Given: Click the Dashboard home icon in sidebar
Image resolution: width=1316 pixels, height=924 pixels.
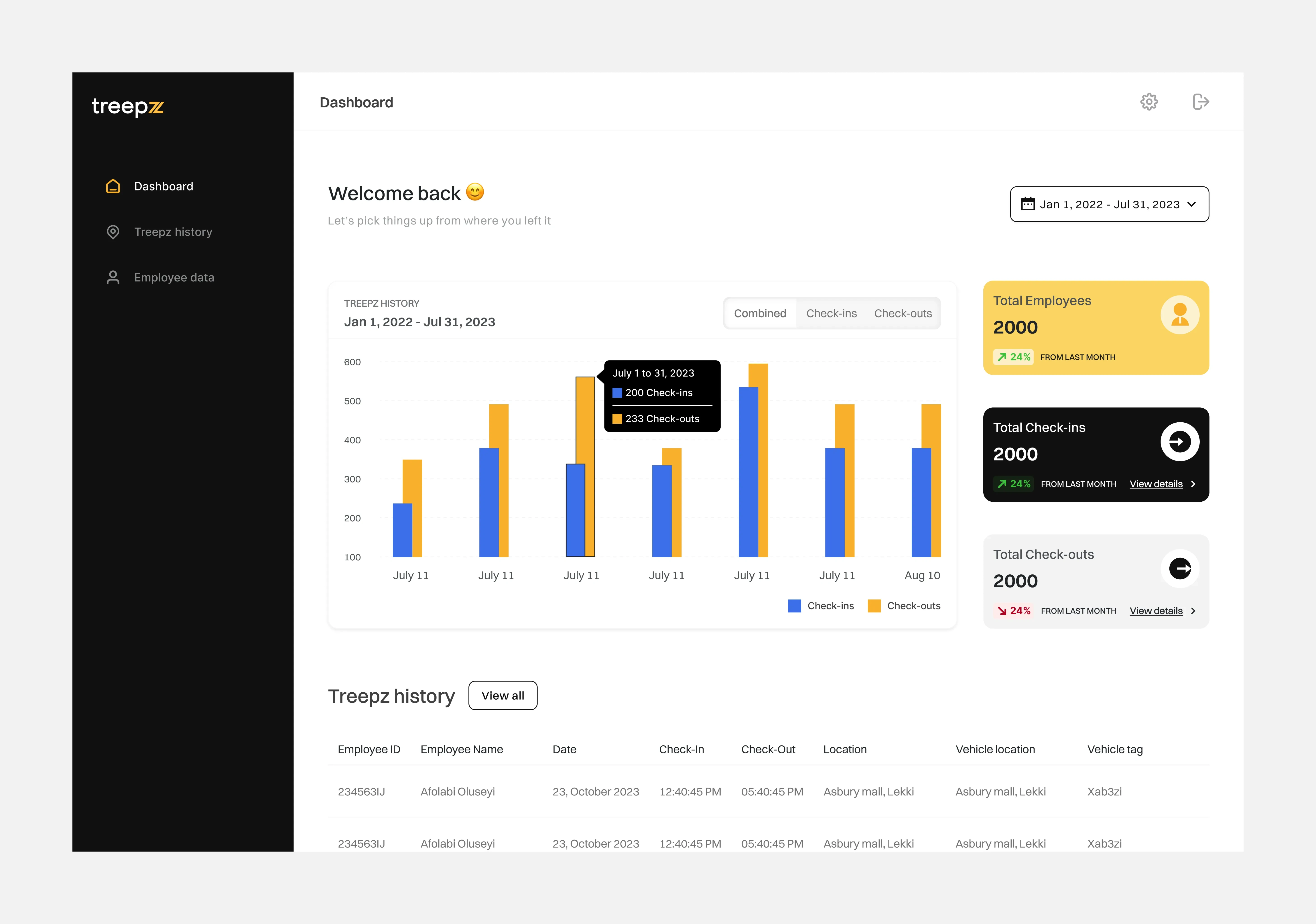Looking at the screenshot, I should pos(113,186).
